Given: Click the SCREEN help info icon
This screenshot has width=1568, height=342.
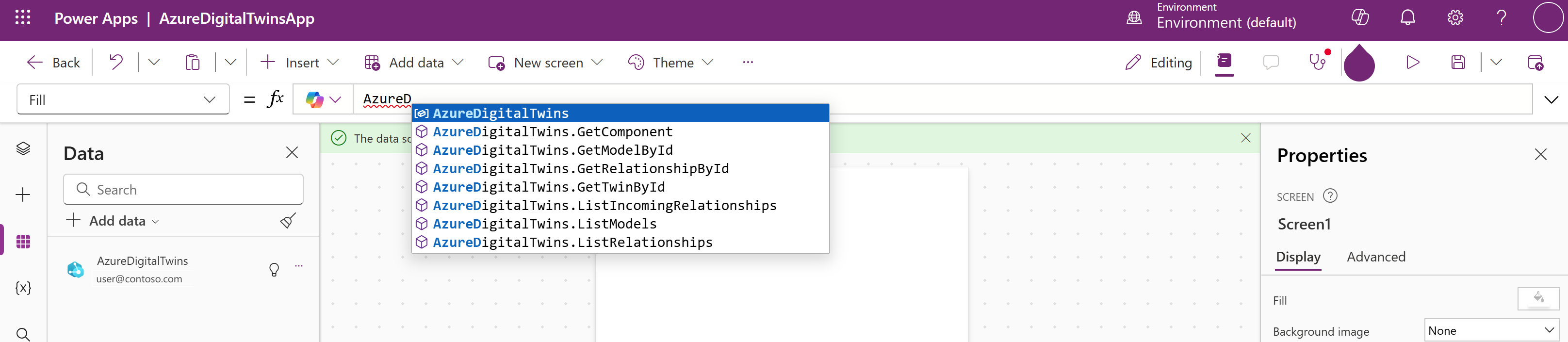Looking at the screenshot, I should point(1331,196).
